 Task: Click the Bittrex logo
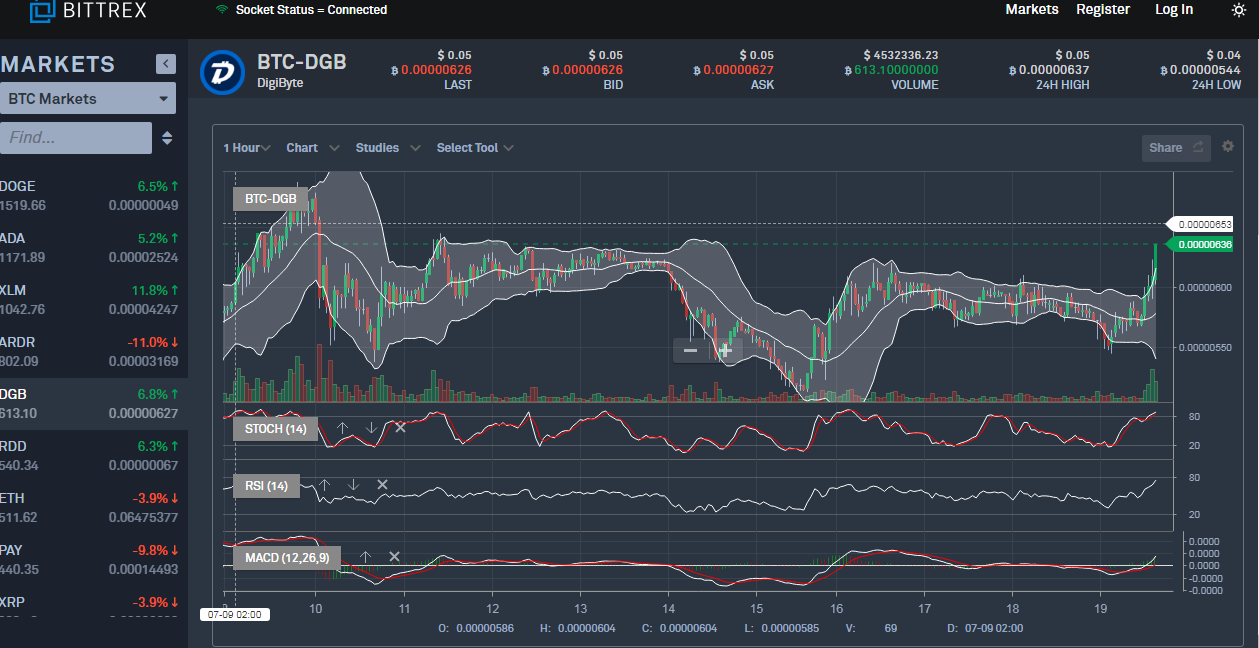pyautogui.click(x=88, y=10)
